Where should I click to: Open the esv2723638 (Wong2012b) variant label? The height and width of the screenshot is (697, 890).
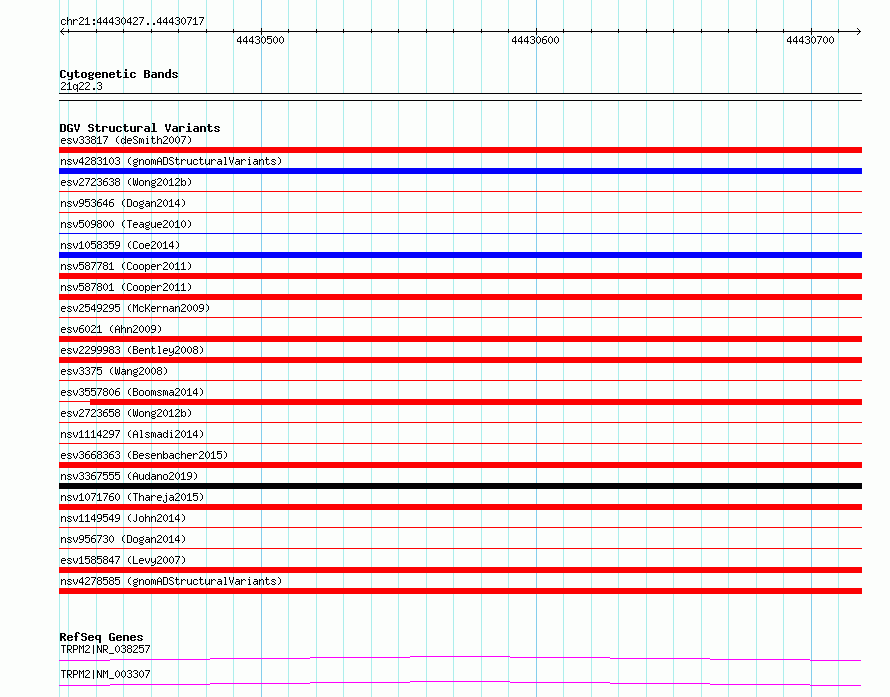[126, 182]
